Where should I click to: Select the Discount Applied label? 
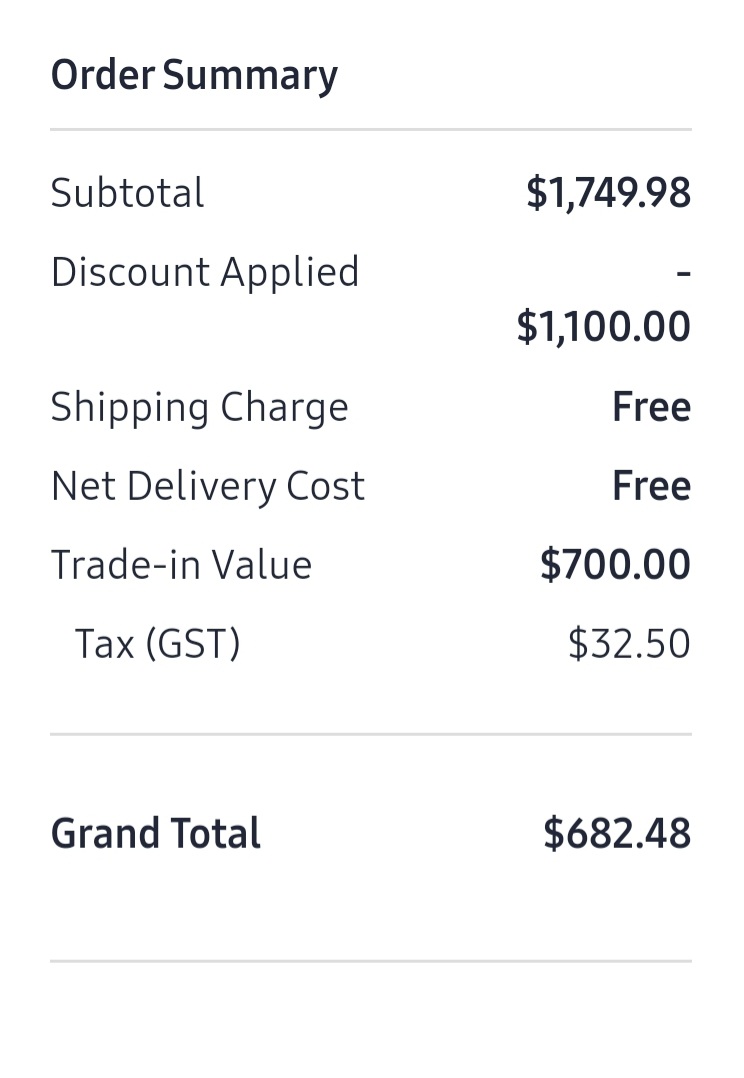[x=205, y=273]
